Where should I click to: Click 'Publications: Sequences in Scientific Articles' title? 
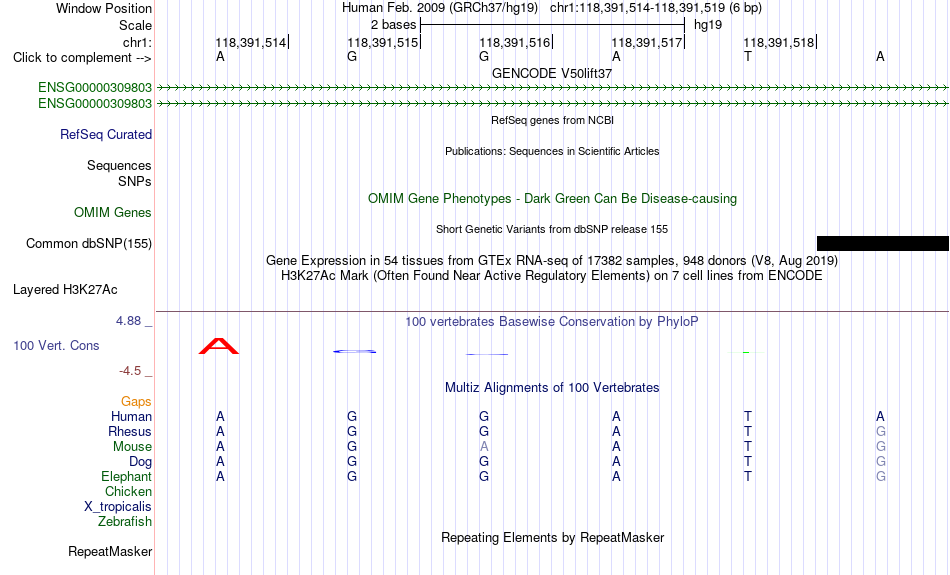[552, 151]
